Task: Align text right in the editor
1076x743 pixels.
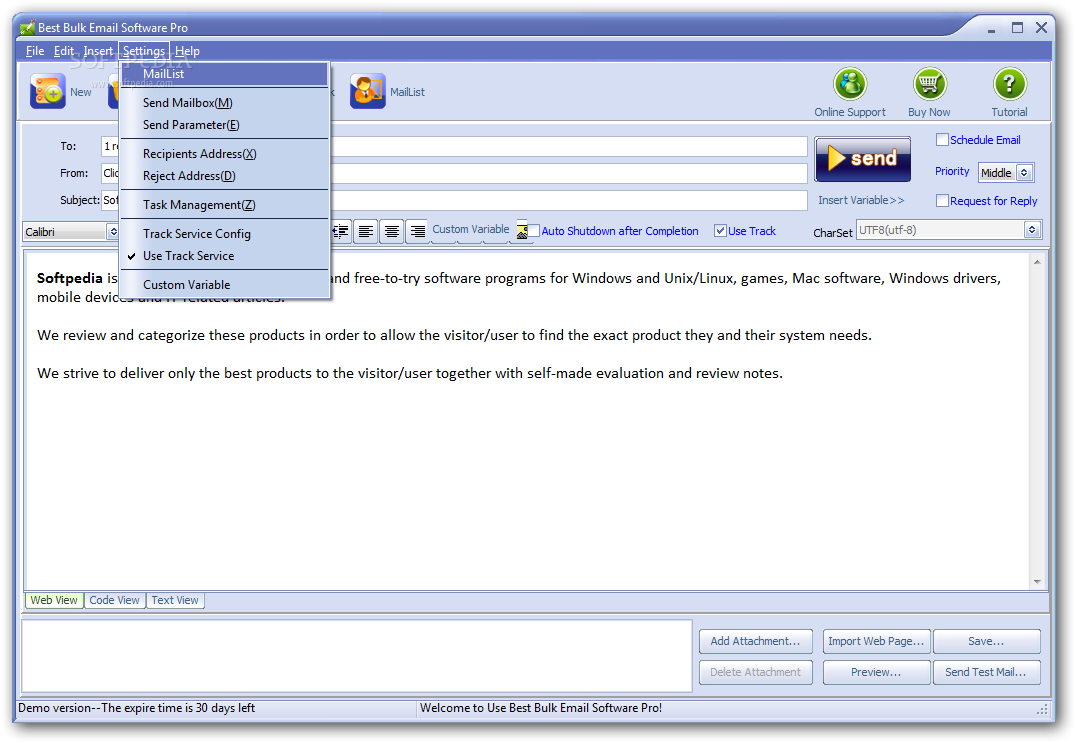Action: tap(417, 231)
